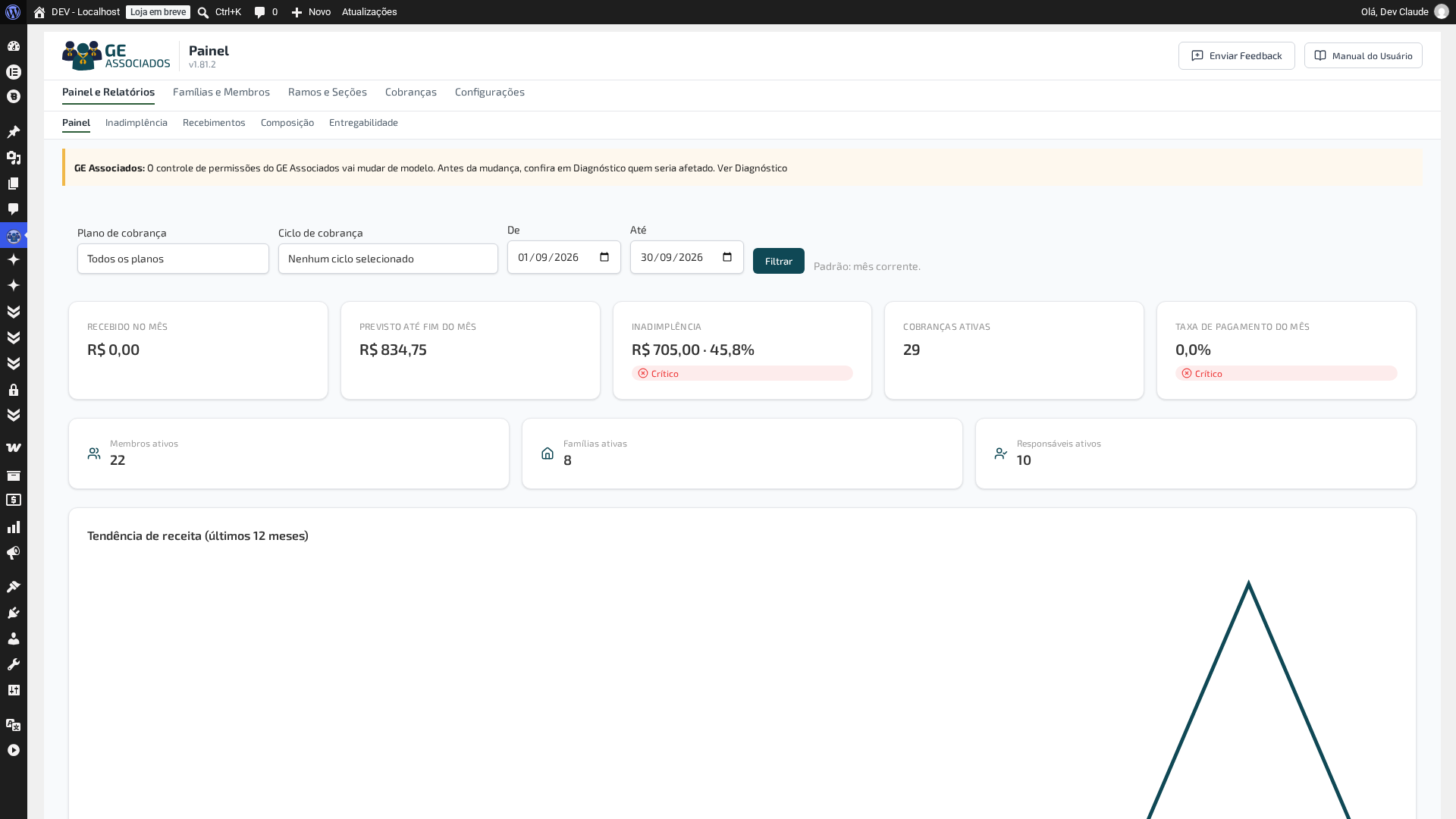Open the Dashboard gauge icon in the sidebar

(14, 46)
